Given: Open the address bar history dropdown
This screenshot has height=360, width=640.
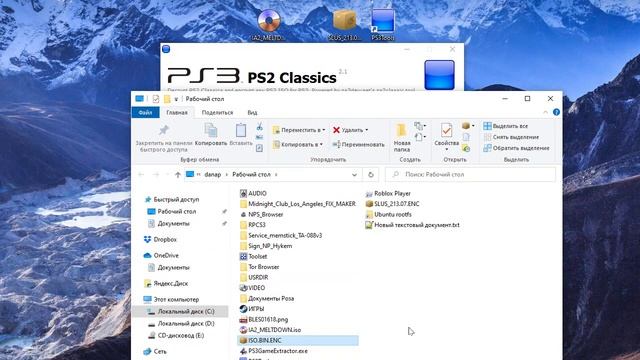Looking at the screenshot, I should (x=354, y=175).
